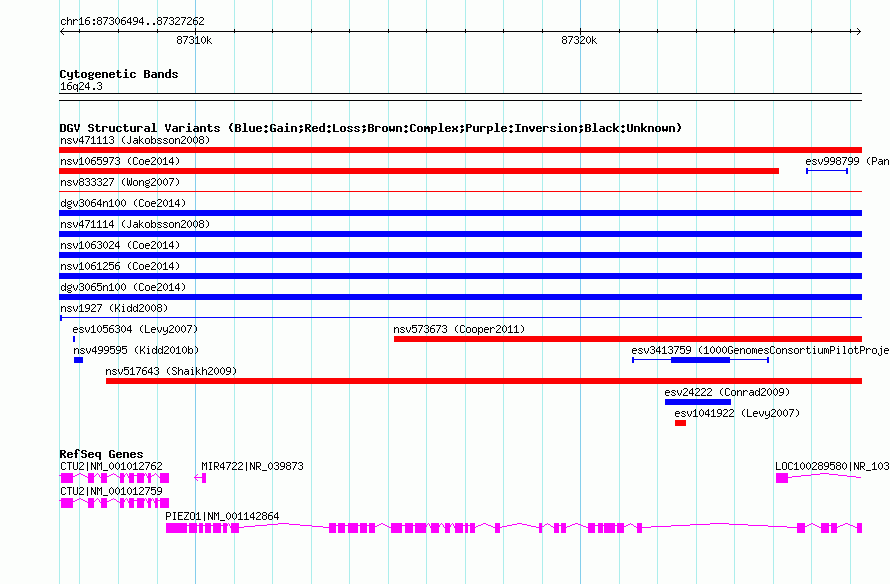Select the CTU2 NM_001012759 gene glyph
Viewport: 890px width, 584px height.
point(115,503)
